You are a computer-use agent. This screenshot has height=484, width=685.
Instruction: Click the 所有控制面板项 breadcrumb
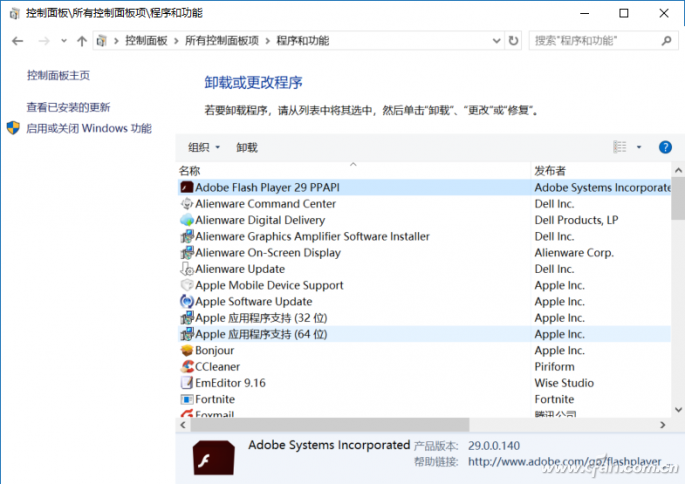[222, 41]
